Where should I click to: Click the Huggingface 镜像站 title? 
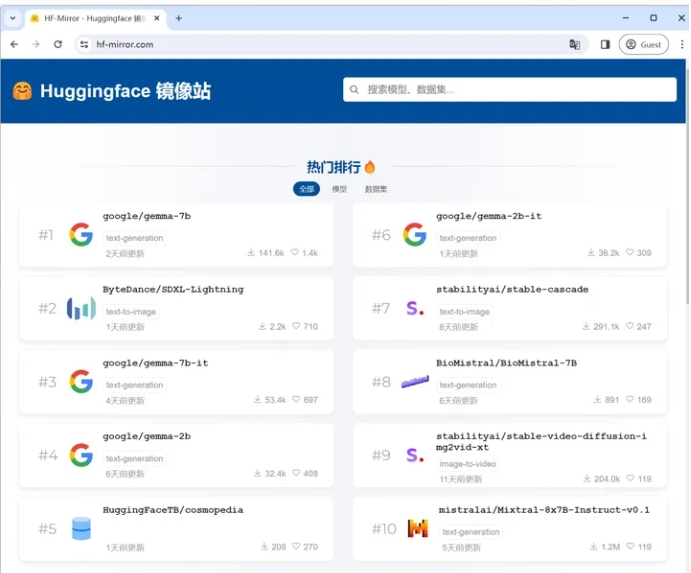[x=125, y=91]
